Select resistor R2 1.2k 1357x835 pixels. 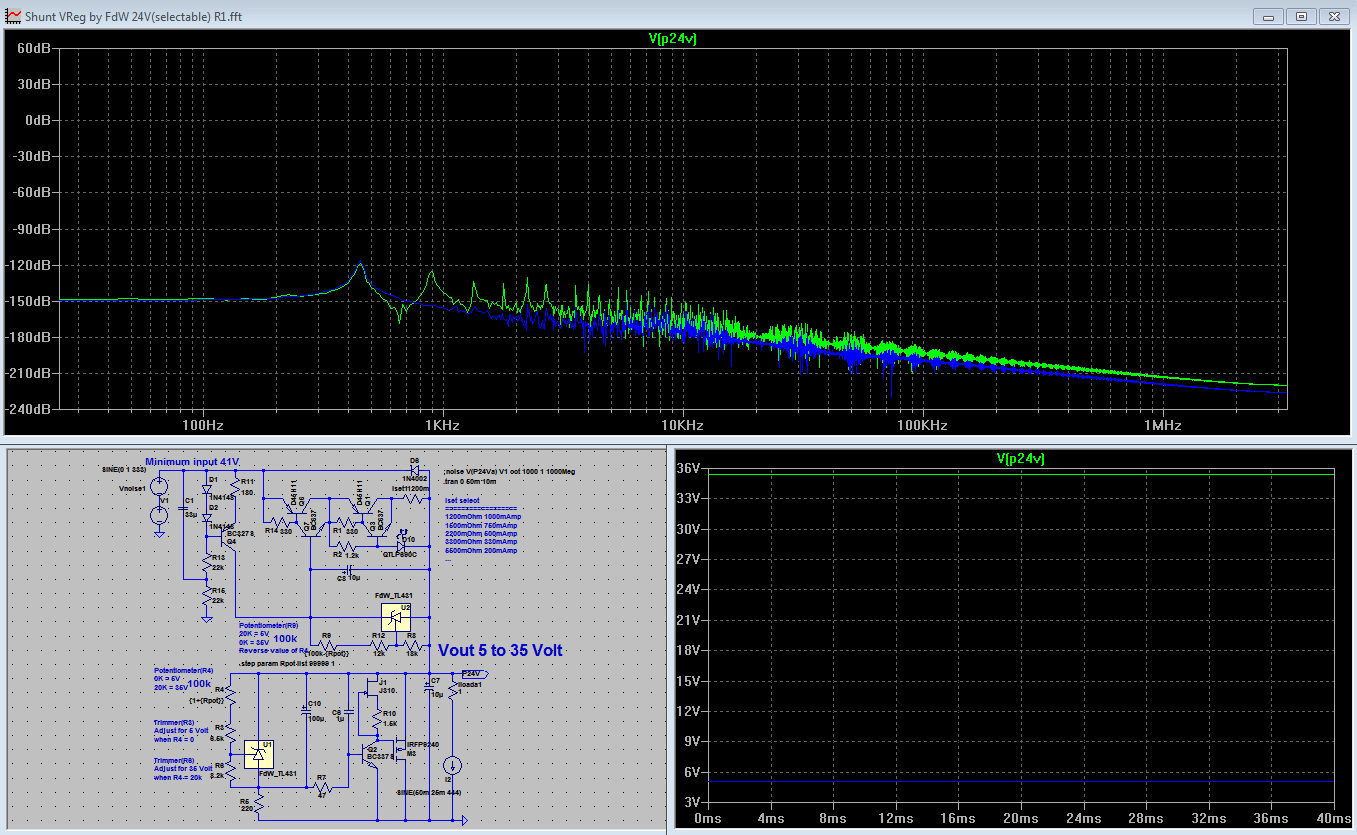point(347,546)
